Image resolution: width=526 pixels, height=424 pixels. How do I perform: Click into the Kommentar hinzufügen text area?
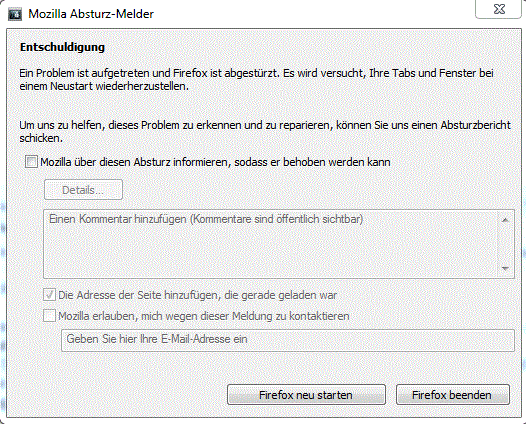click(271, 244)
